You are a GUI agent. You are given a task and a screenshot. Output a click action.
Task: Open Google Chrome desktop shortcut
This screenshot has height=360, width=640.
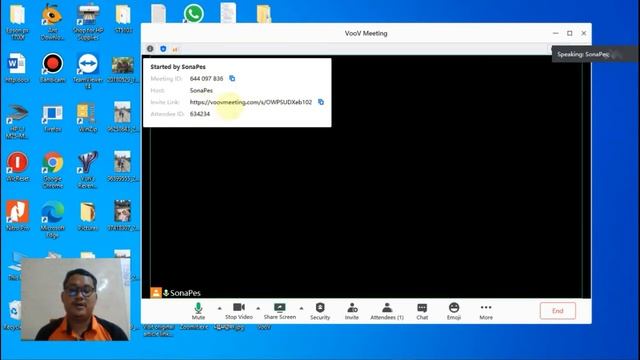(53, 170)
